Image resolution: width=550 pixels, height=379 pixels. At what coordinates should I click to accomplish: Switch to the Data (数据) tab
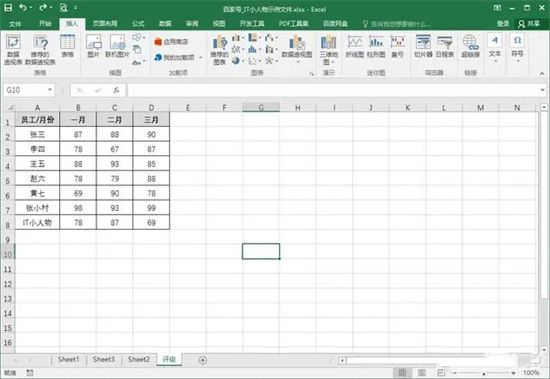coord(165,24)
